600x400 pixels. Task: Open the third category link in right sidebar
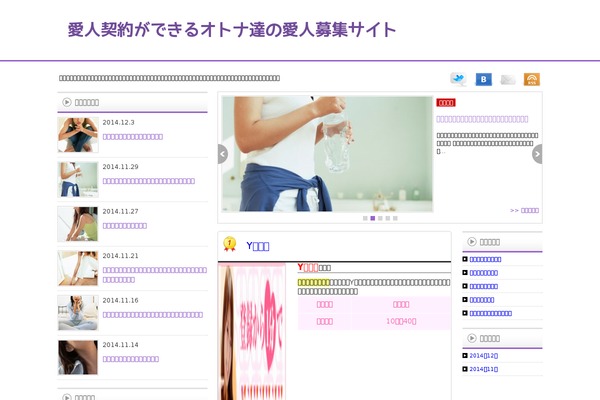pos(484,286)
